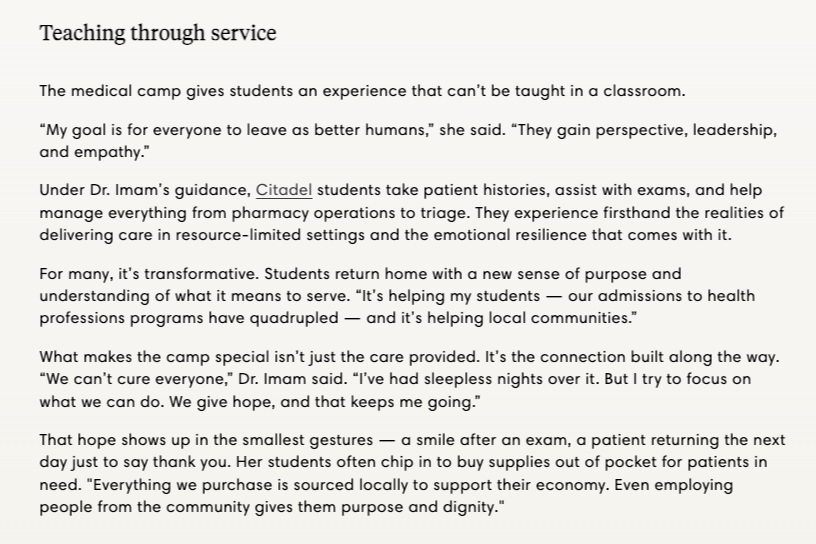The image size is (816, 544).
Task: Click the word "quadrupled" in the article
Action: (294, 318)
